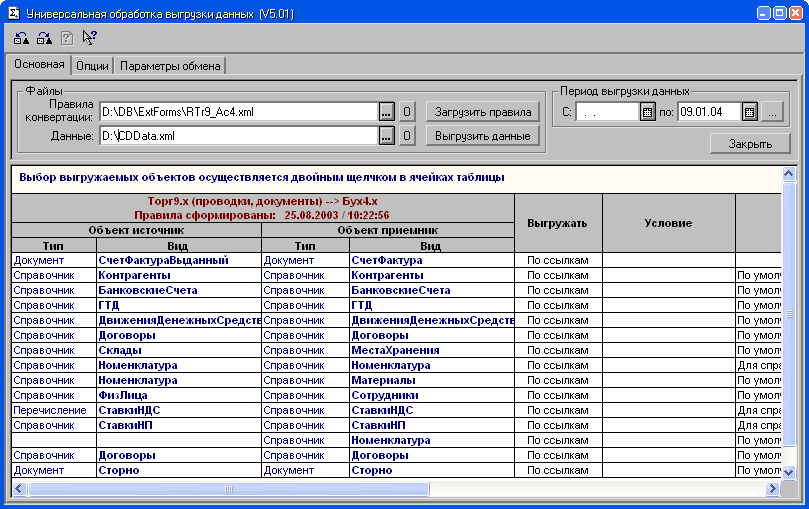Screen dimensions: 809x509
Task: Click По ссылкам in the Сторно row
Action: 558,470
